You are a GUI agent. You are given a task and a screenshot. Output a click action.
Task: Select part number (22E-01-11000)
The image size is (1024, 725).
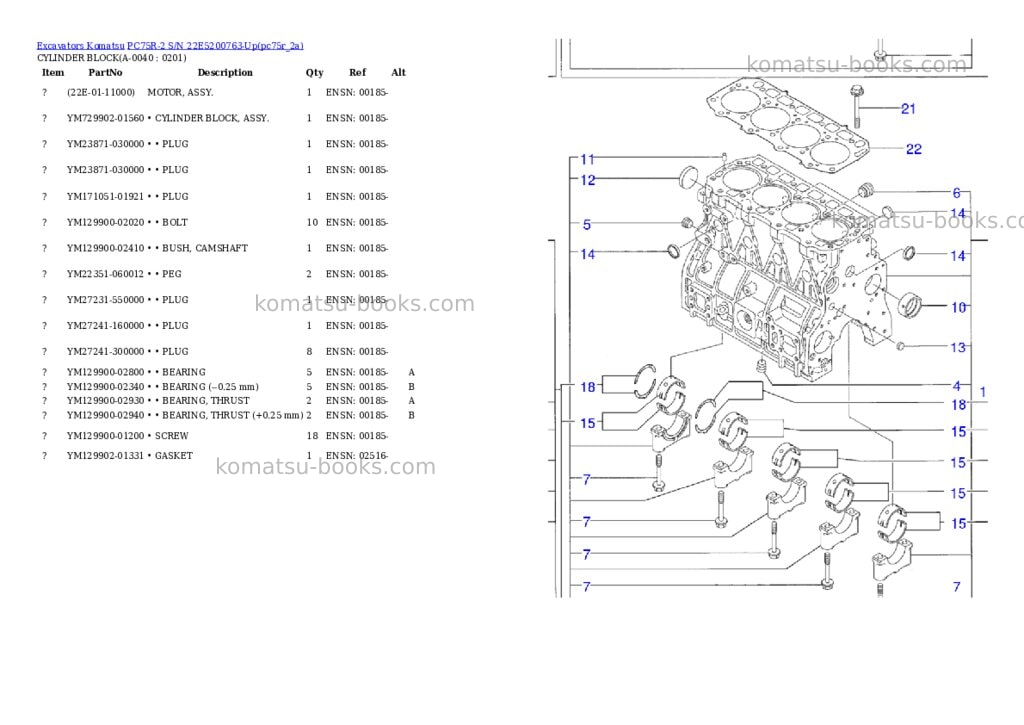coord(101,93)
